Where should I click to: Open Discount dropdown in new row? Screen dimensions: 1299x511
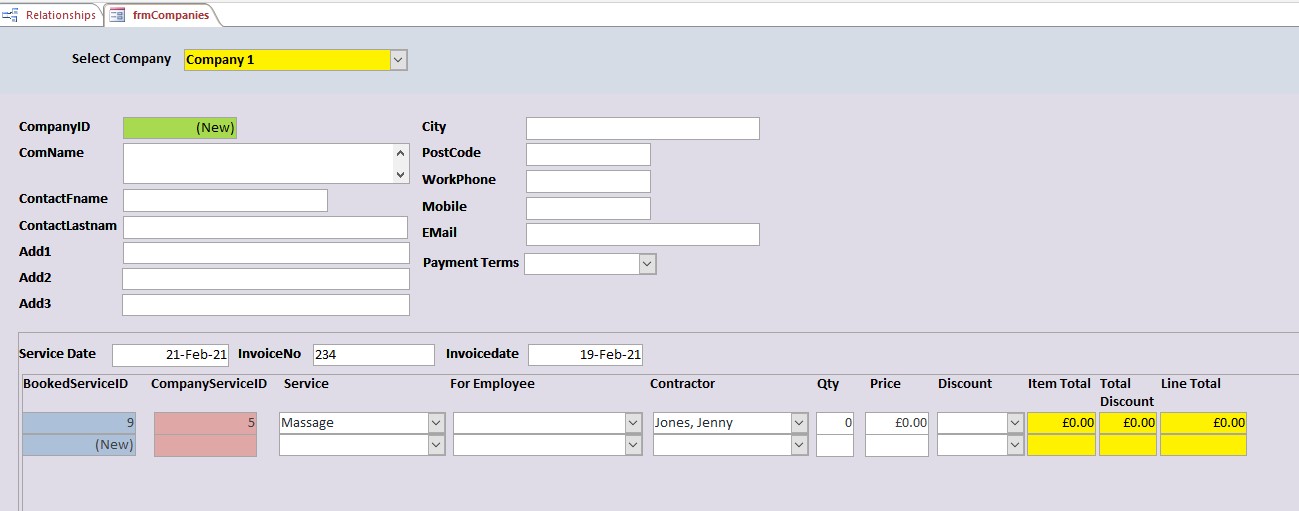[x=1015, y=445]
